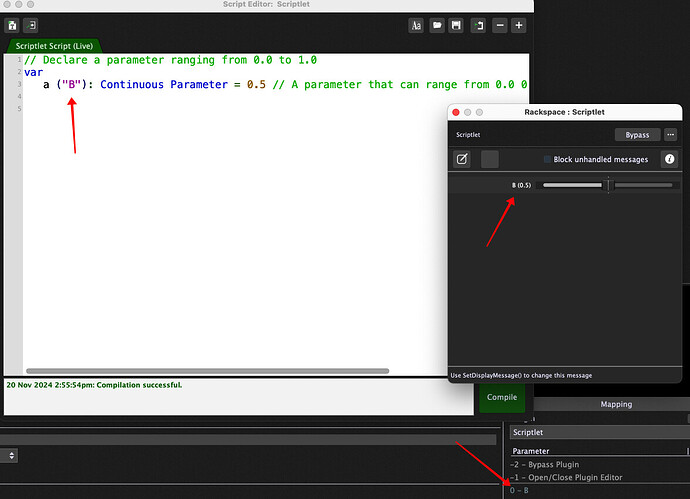The image size is (690, 499).
Task: Click the up/down stepper at bottom left
Action: pyautogui.click(x=11, y=455)
